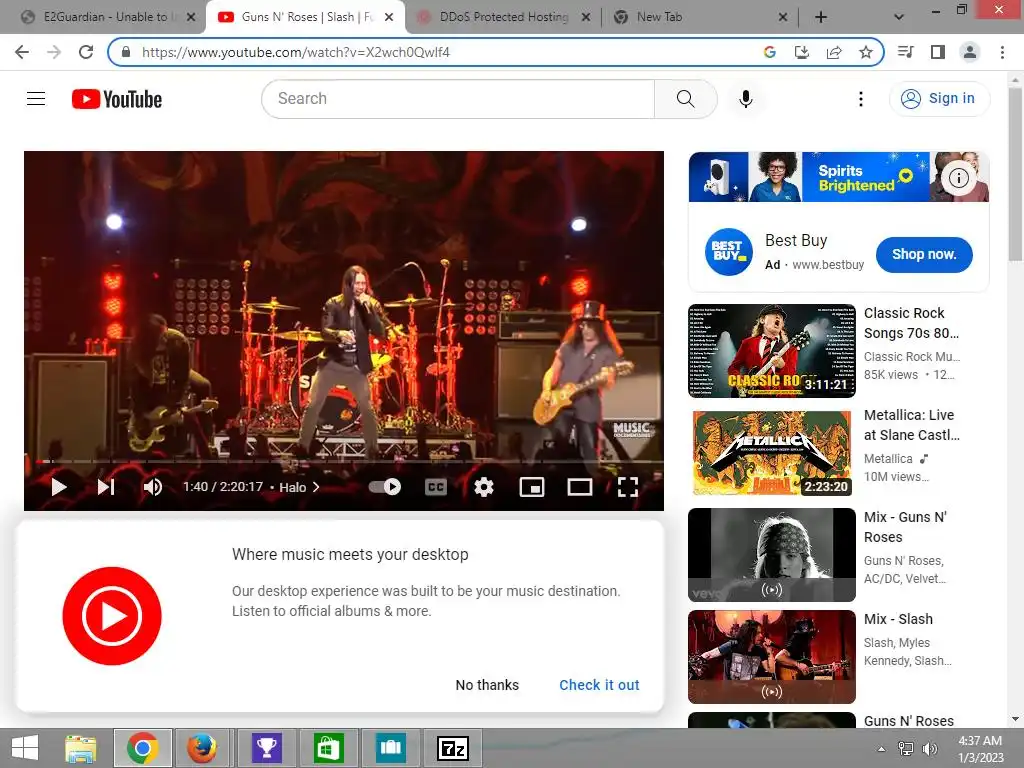The image size is (1024, 768).
Task: Go to YouTube home via logo
Action: (x=117, y=99)
